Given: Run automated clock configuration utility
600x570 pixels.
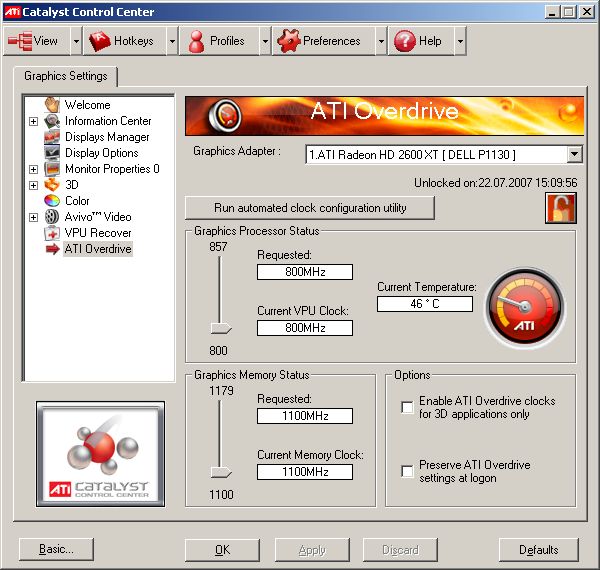Looking at the screenshot, I should click(310, 208).
